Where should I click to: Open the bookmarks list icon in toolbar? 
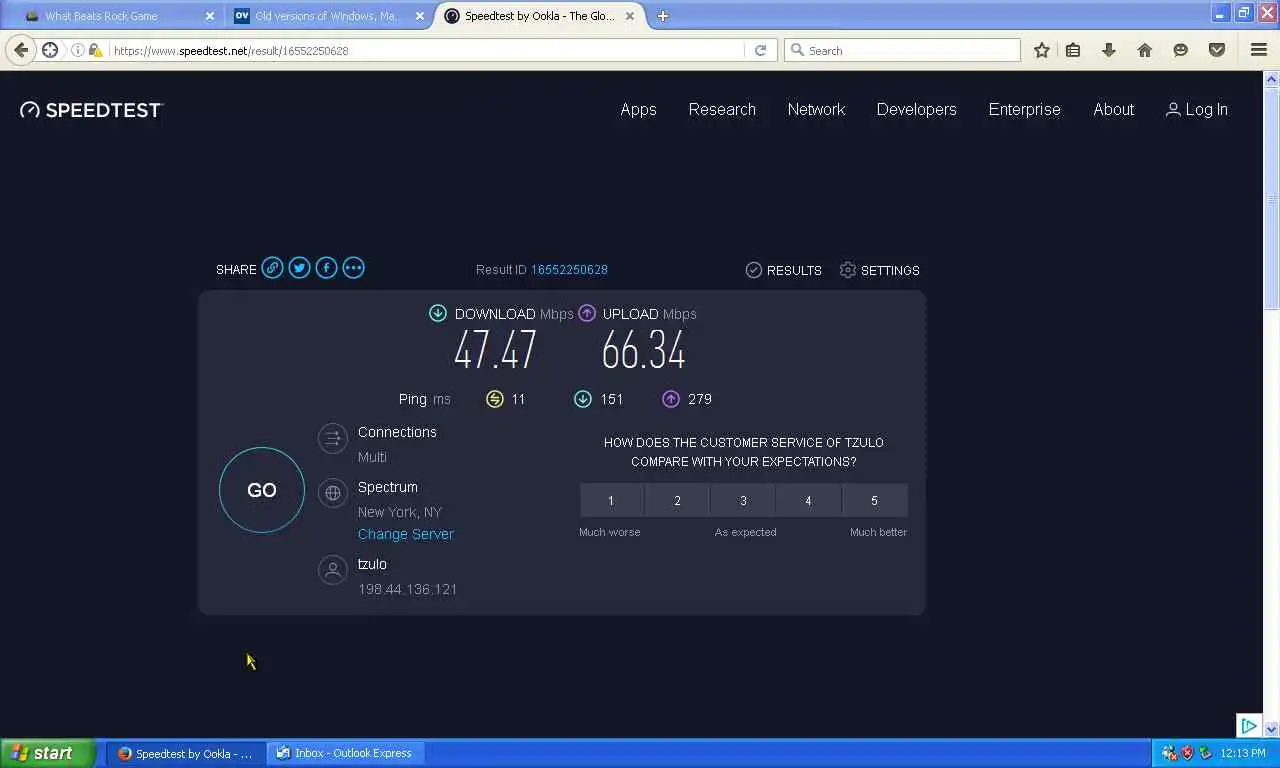click(x=1073, y=50)
